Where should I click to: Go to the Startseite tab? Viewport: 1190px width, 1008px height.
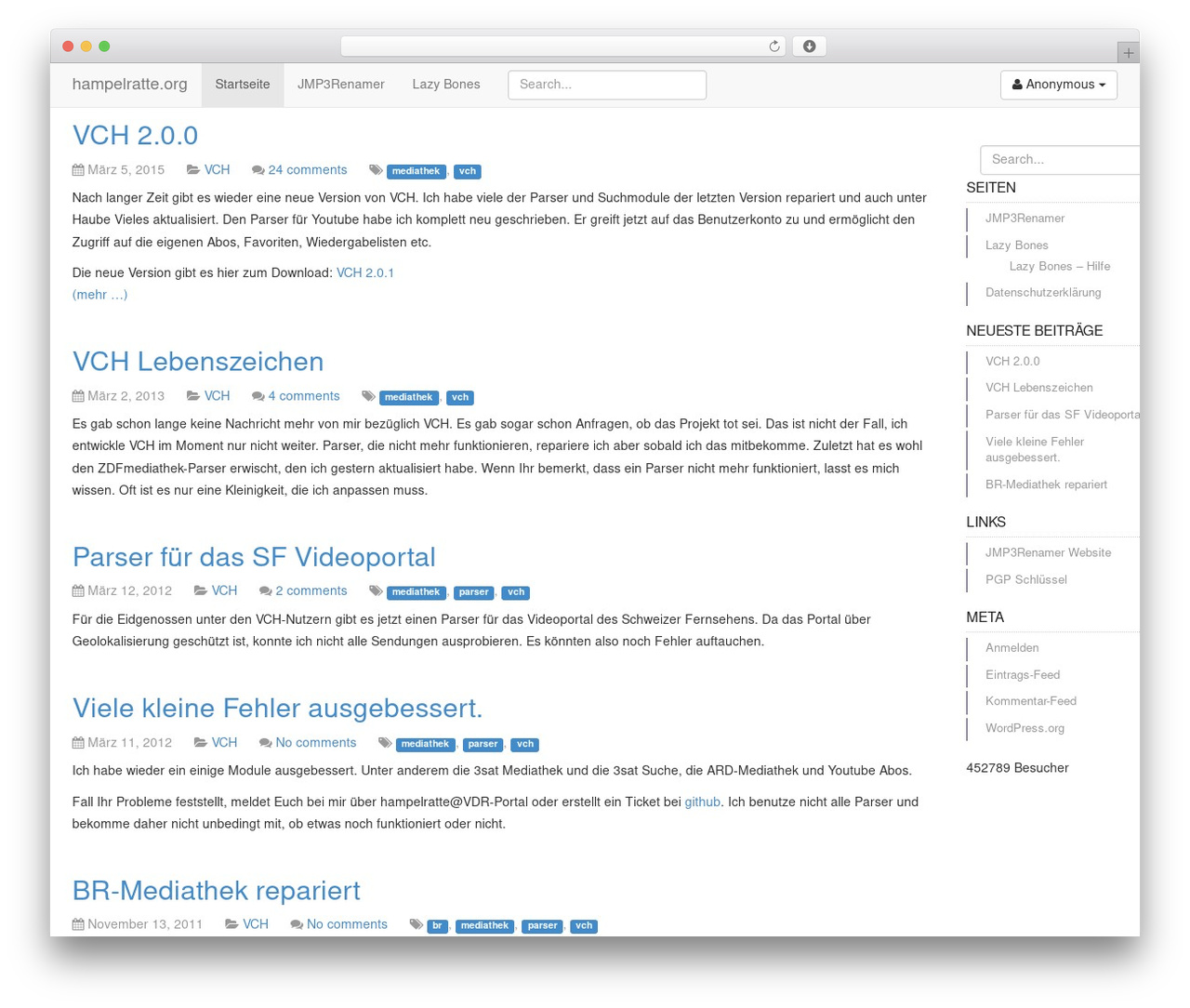click(243, 85)
